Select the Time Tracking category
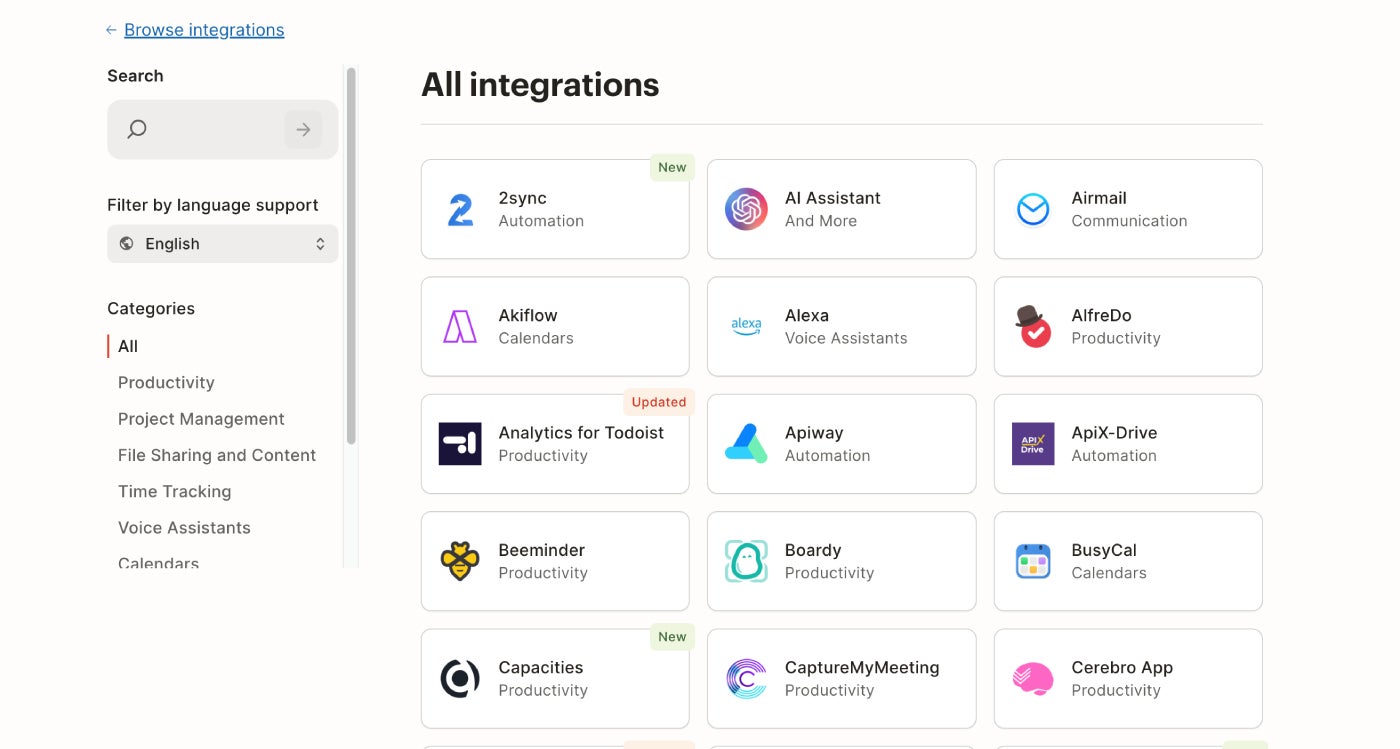The height and width of the screenshot is (749, 1400). click(x=174, y=491)
